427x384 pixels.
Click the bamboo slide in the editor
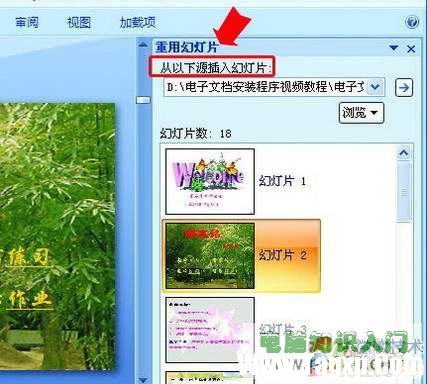57,237
